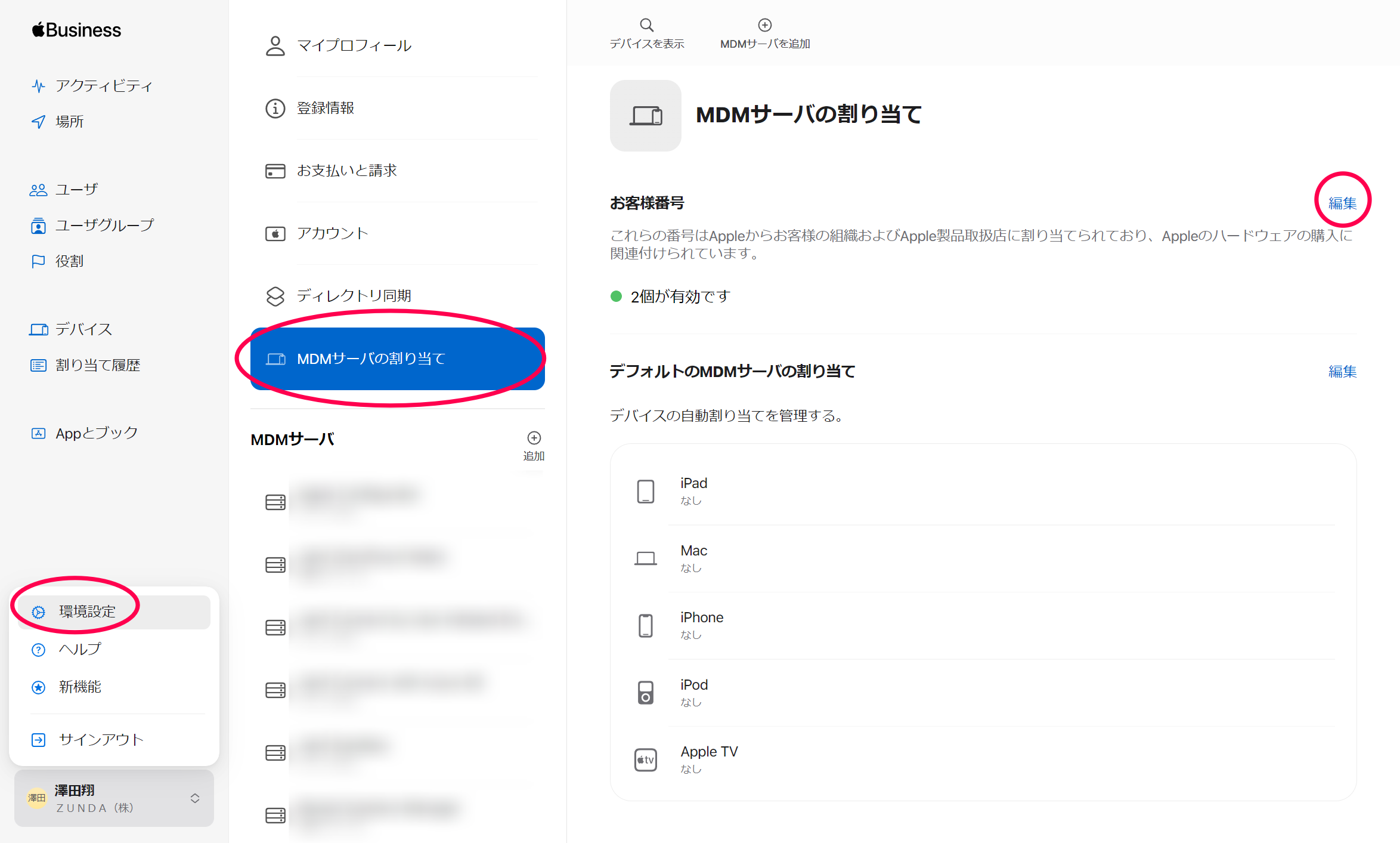This screenshot has height=843, width=1400.
Task: Click the 割り当て履歴 list icon
Action: 38,365
